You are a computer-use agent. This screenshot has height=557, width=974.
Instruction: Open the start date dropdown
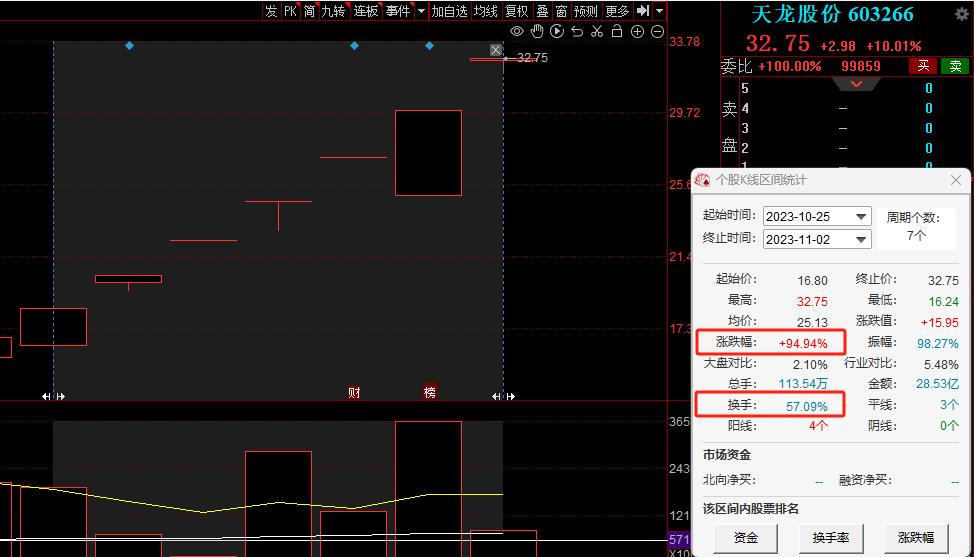[861, 217]
